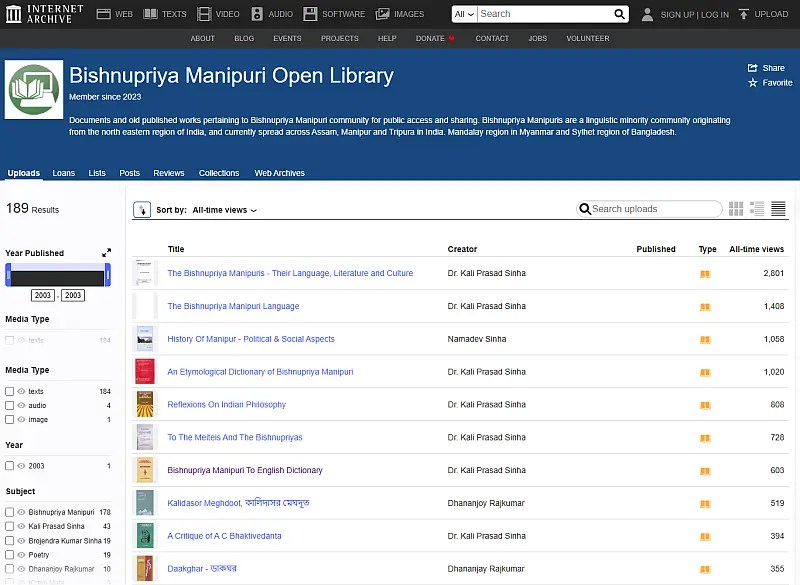This screenshot has height=585, width=800.
Task: Hide audio items using eye icon
Action: pos(21,405)
